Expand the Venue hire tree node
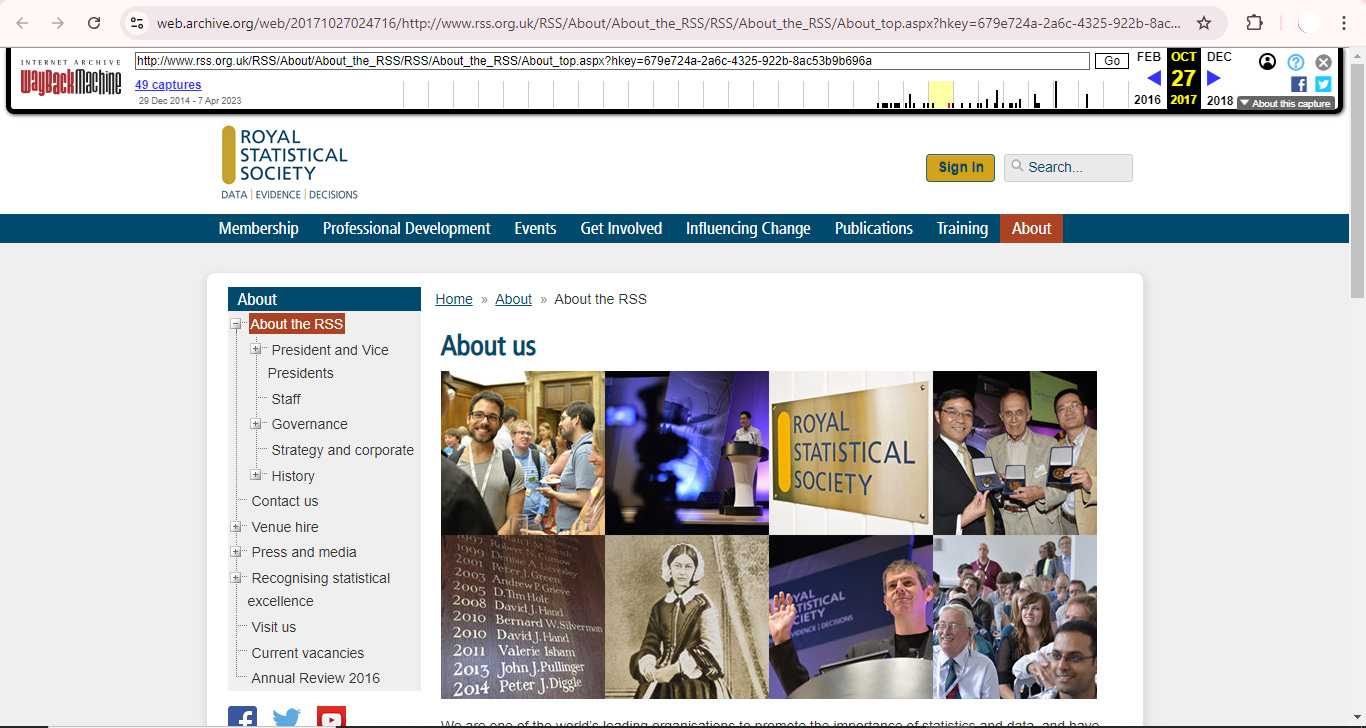The height and width of the screenshot is (728, 1366). pos(236,527)
